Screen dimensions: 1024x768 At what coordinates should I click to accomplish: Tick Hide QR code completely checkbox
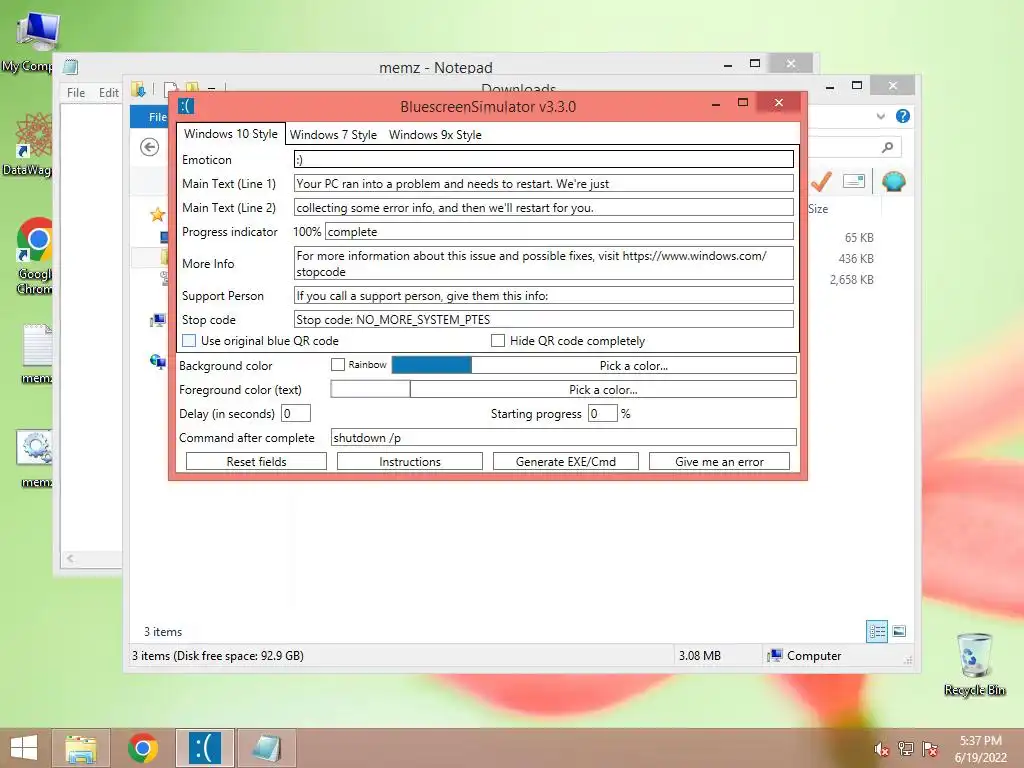coord(498,340)
